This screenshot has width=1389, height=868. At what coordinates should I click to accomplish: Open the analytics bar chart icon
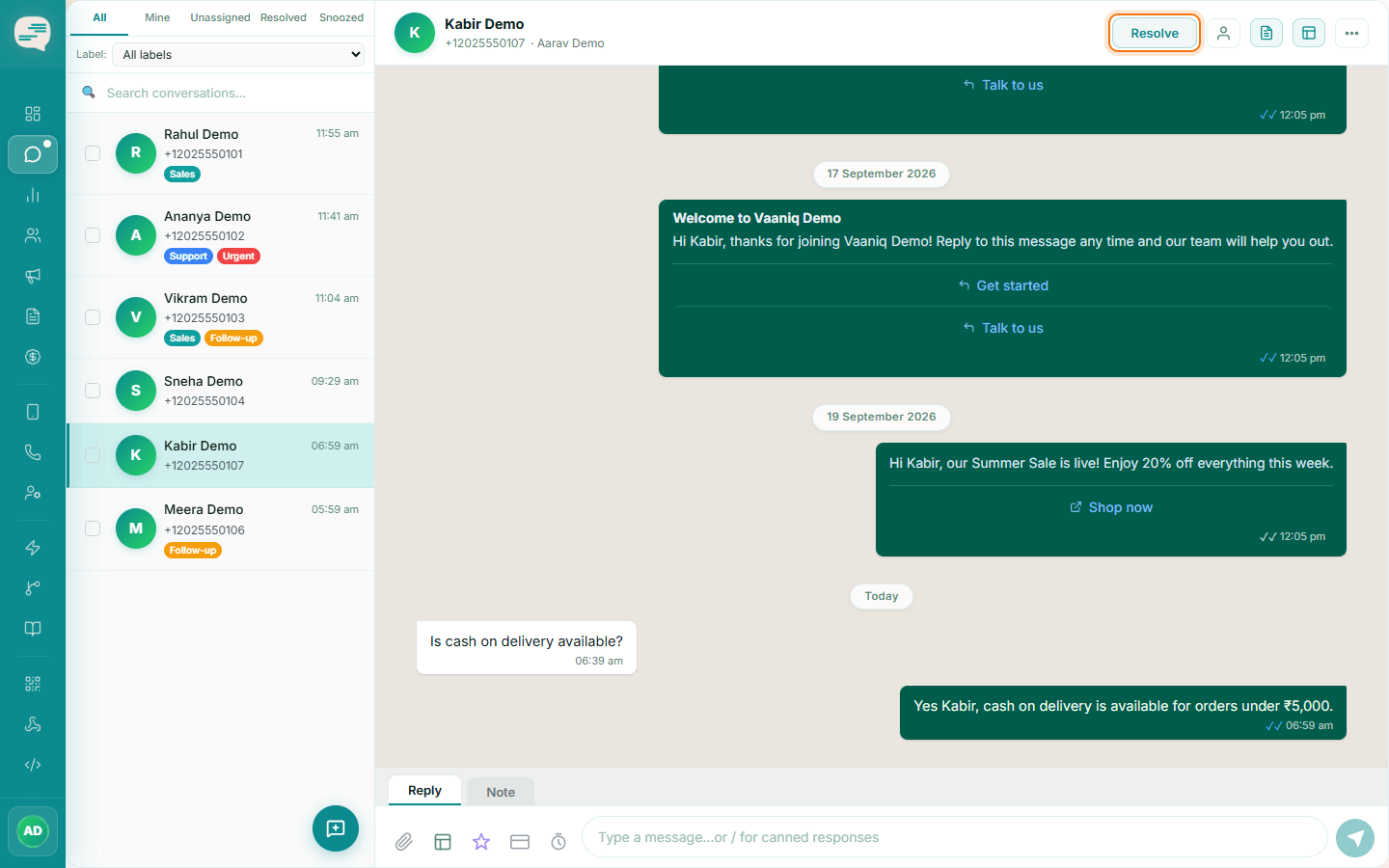point(33,195)
